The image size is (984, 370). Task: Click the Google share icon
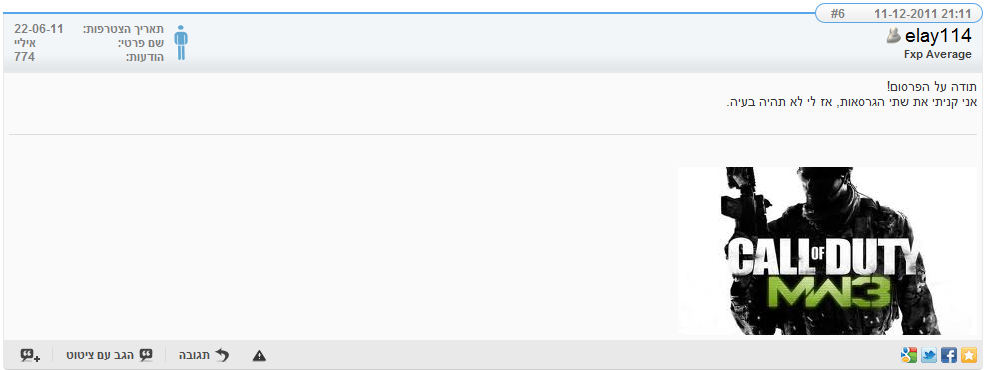[909, 356]
